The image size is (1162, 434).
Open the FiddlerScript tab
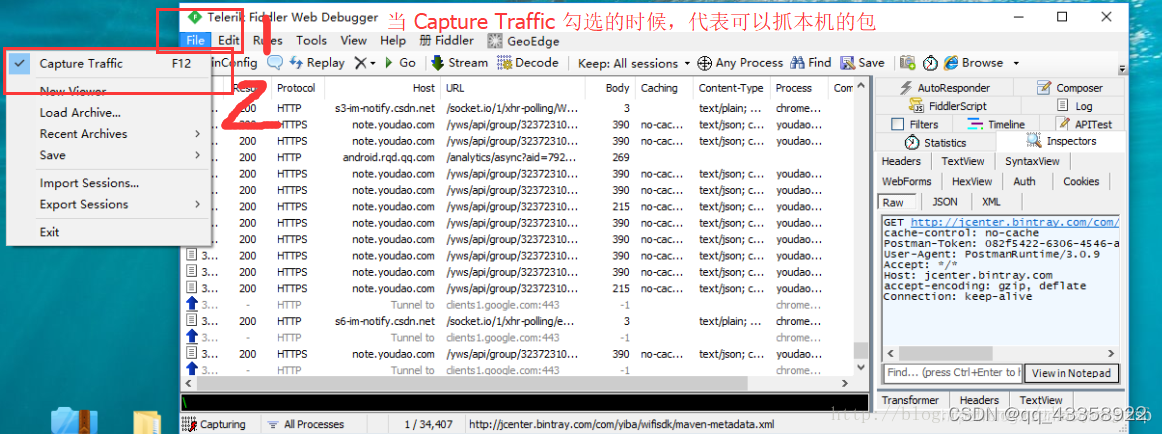tap(949, 106)
